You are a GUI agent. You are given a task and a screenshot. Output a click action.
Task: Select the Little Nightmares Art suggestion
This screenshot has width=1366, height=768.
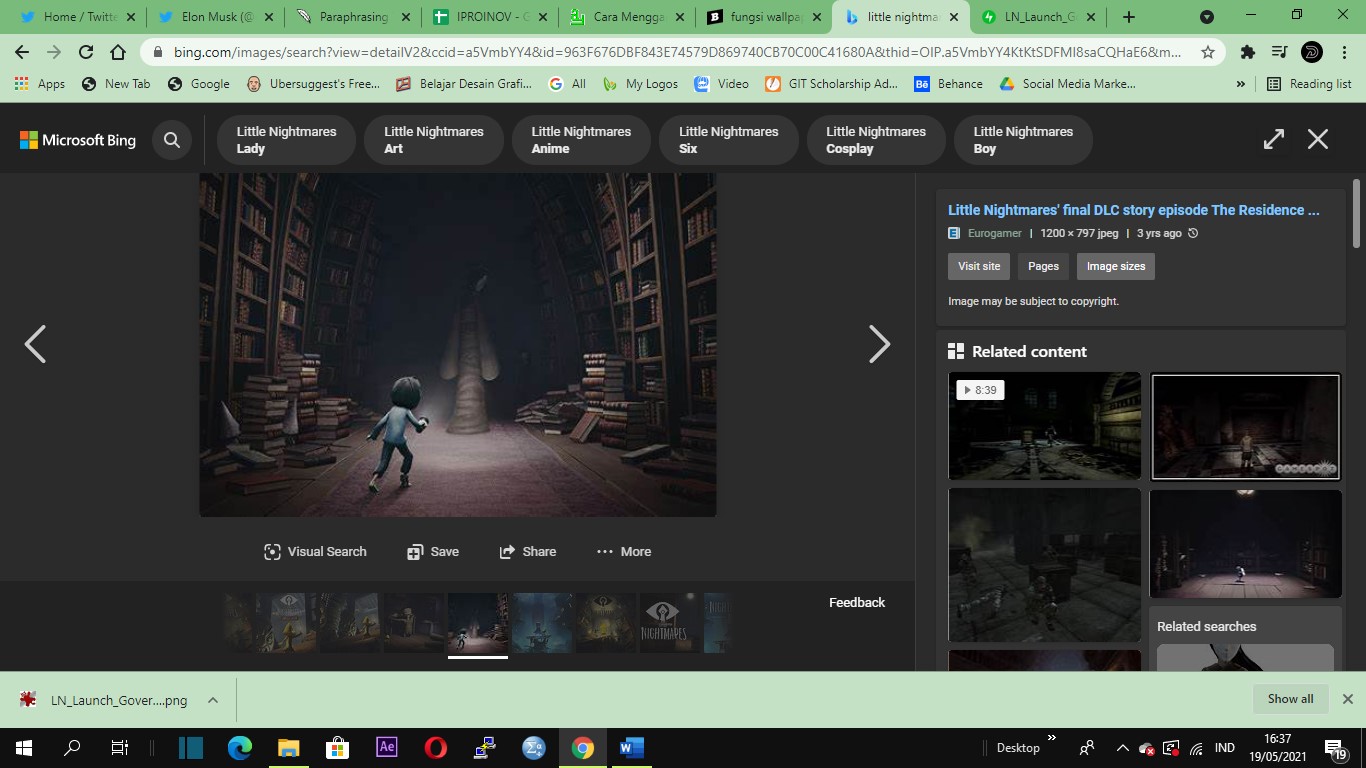tap(434, 140)
